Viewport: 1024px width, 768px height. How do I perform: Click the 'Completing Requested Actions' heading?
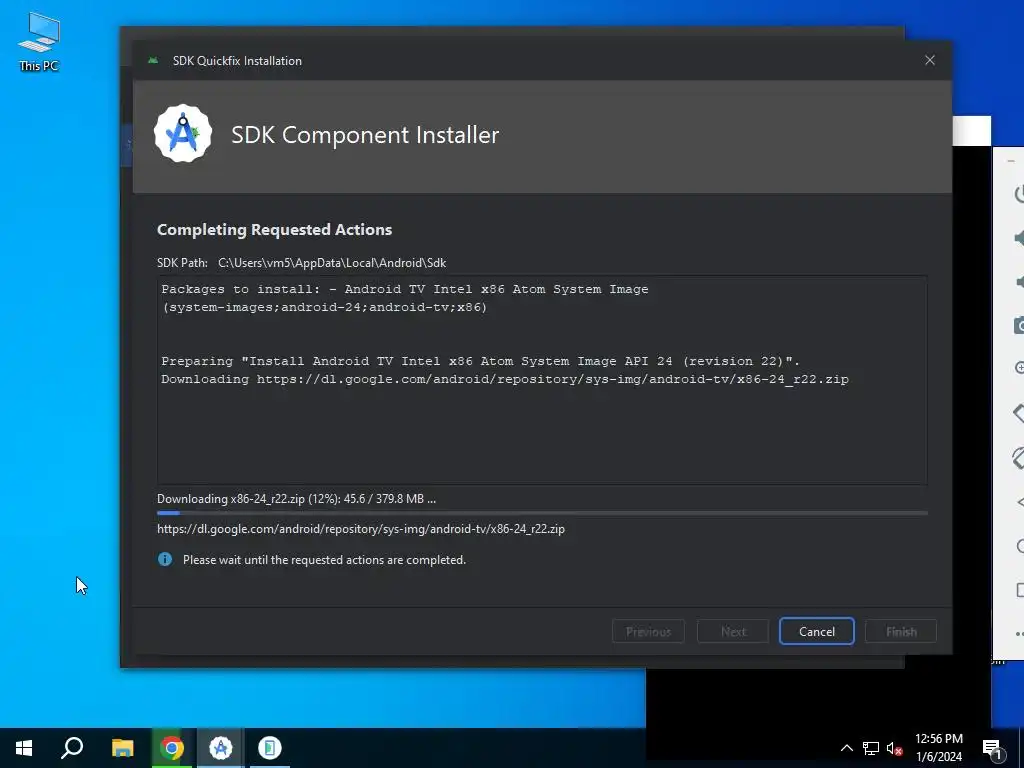(x=274, y=229)
